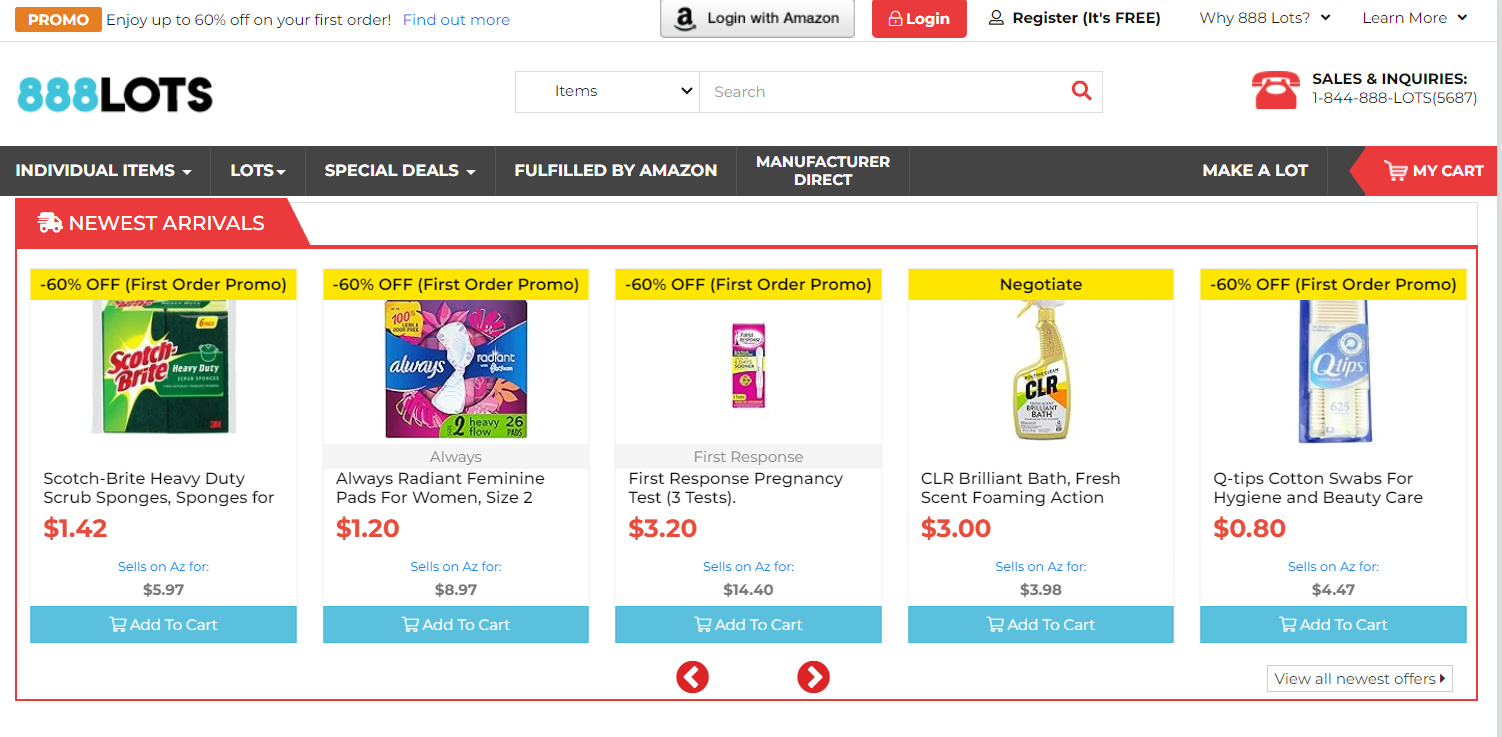Add Q-tips Cotton Swabs to cart
Viewport: 1502px width, 737px height.
1332,624
